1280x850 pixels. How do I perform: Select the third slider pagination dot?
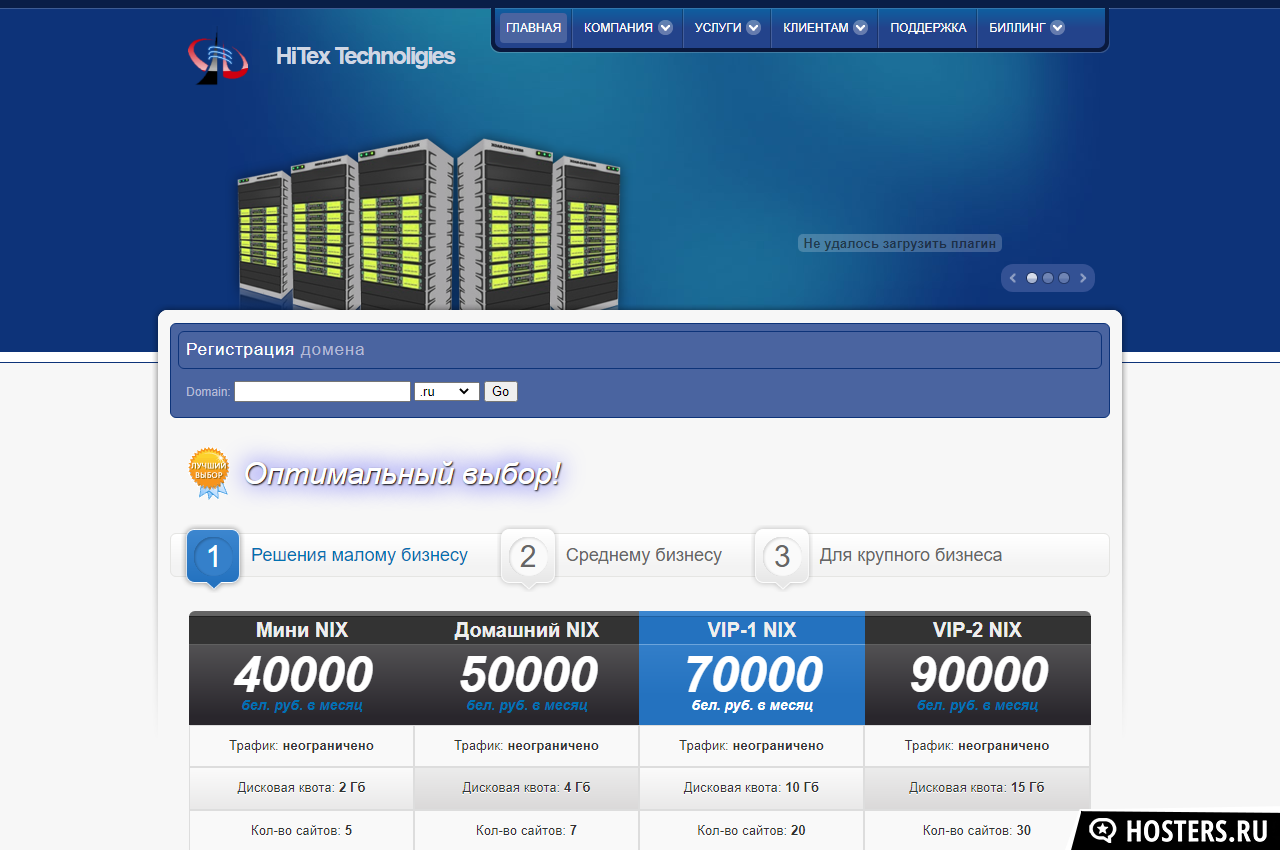click(1064, 278)
